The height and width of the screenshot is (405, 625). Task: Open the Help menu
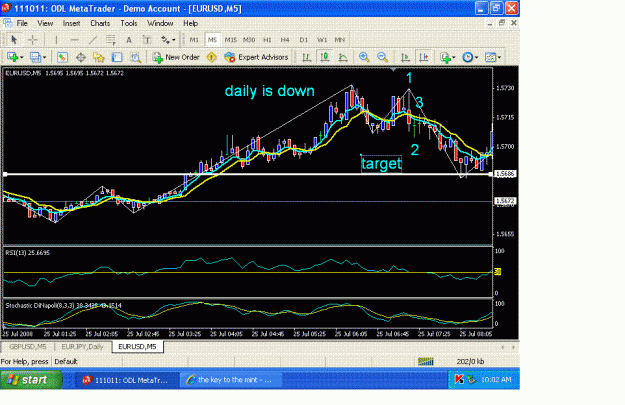(x=191, y=23)
